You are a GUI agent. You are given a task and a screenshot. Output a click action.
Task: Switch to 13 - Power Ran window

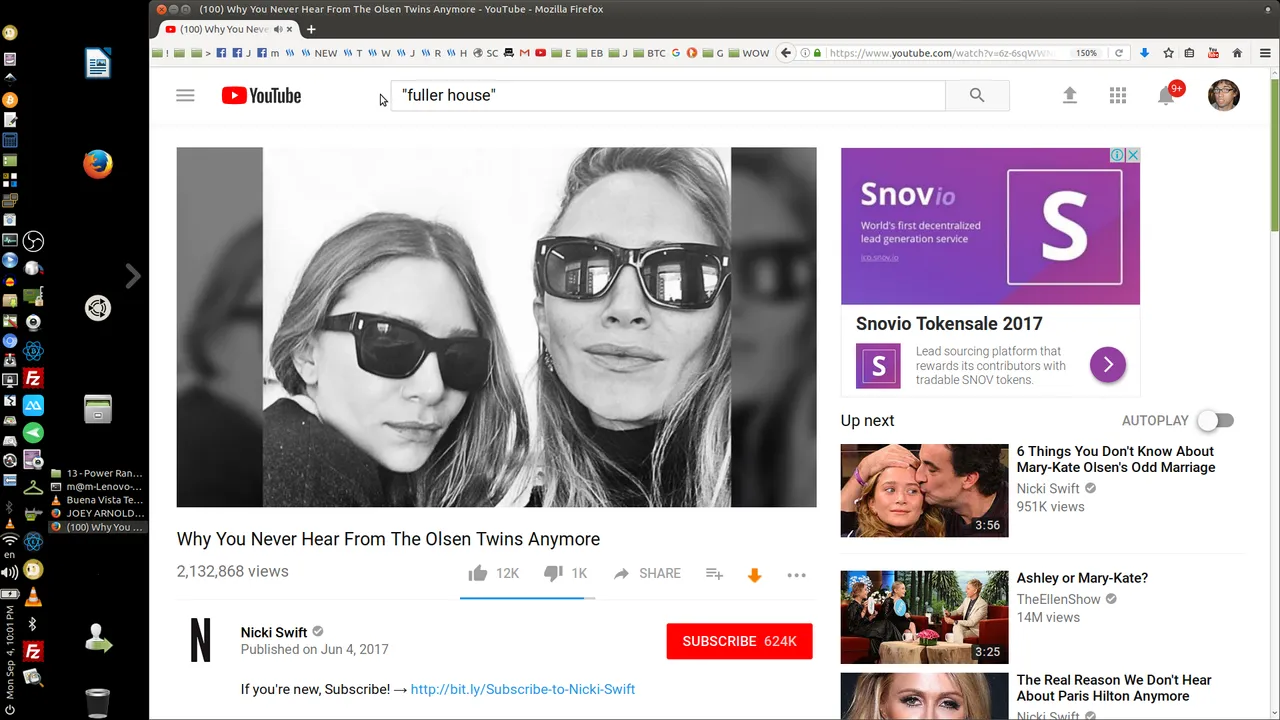pos(97,473)
